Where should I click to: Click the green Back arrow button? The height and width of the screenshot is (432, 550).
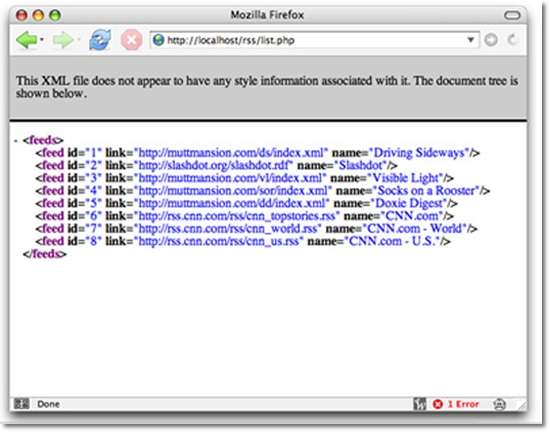(26, 40)
